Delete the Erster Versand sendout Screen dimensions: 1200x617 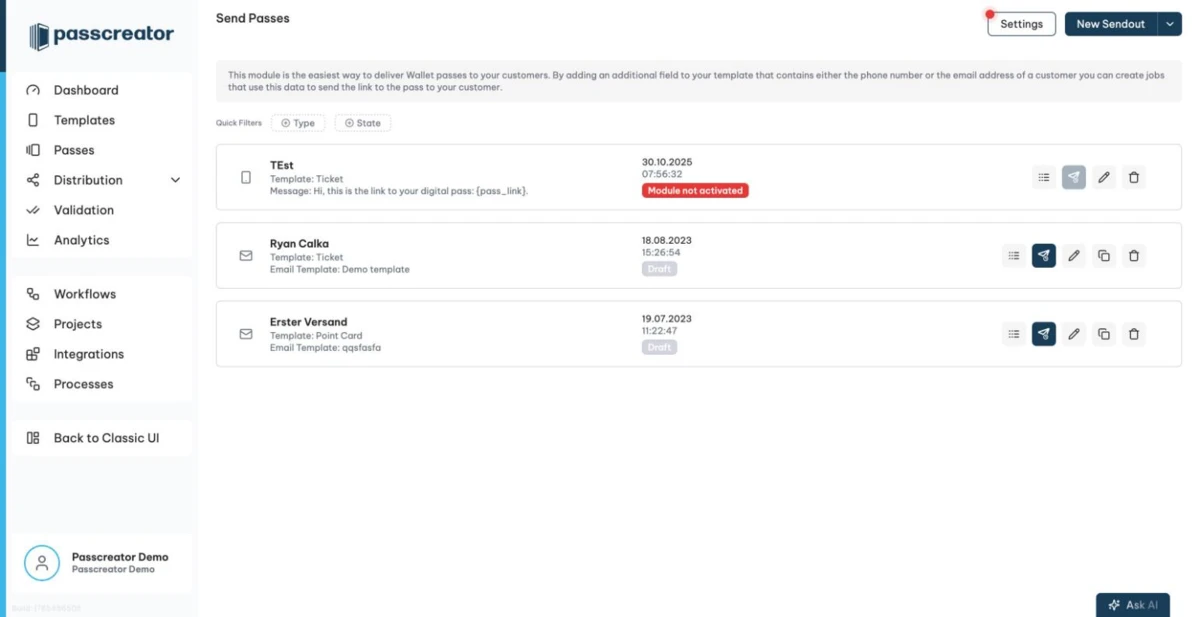pyautogui.click(x=1134, y=334)
